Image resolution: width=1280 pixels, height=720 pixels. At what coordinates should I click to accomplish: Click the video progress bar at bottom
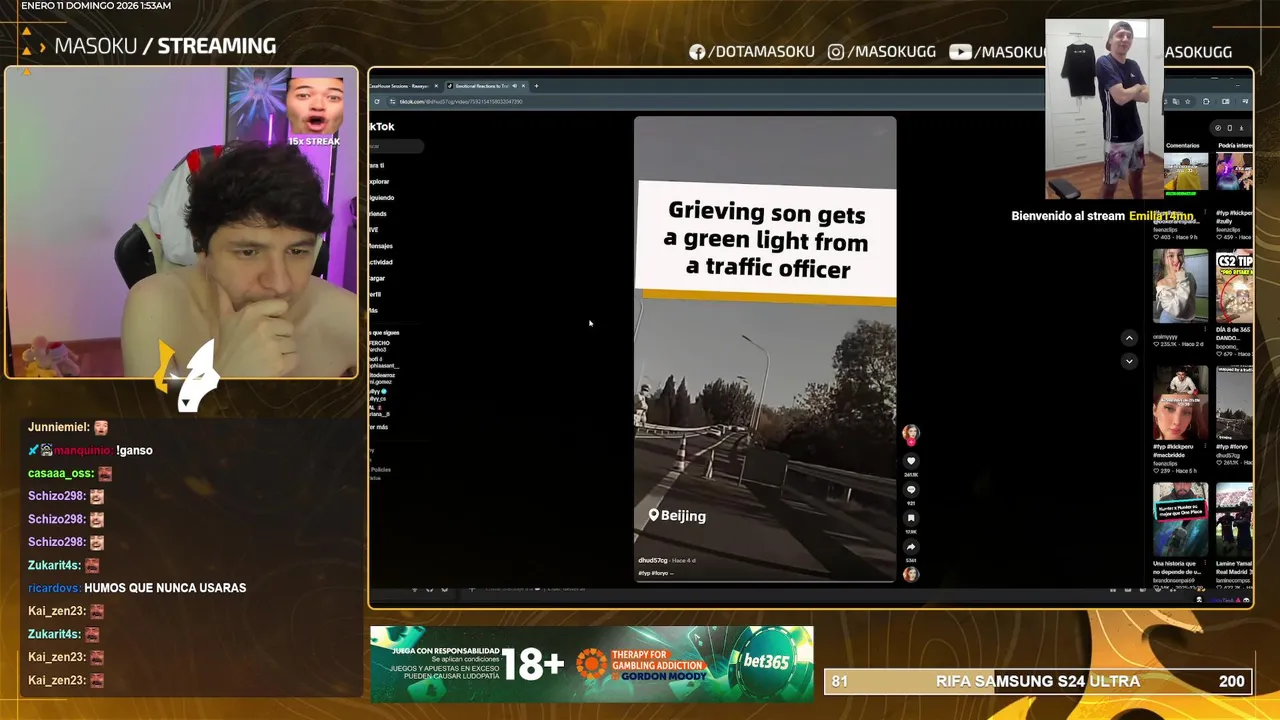click(765, 581)
